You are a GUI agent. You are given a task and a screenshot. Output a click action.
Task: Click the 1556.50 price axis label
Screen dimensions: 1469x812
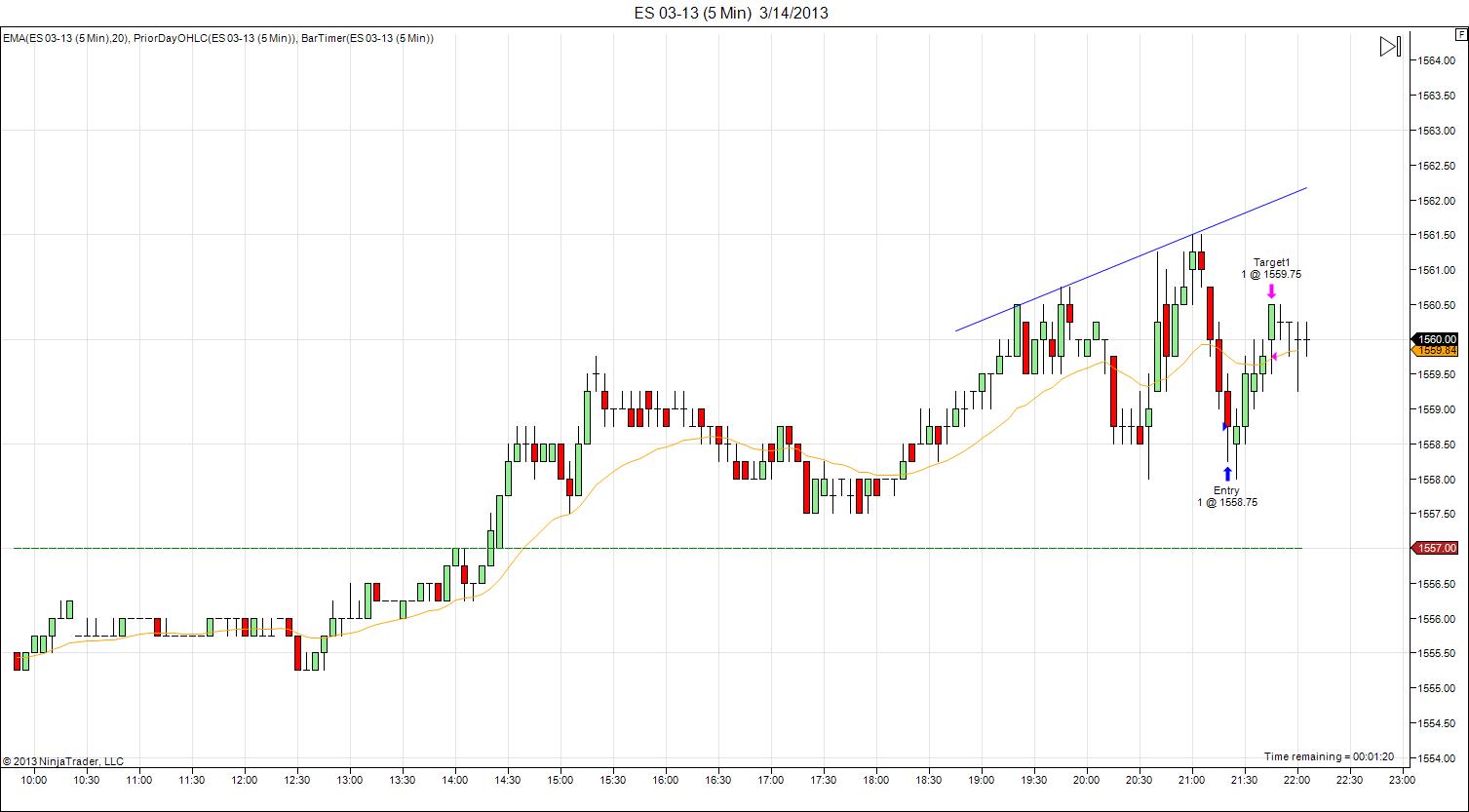pos(1438,584)
